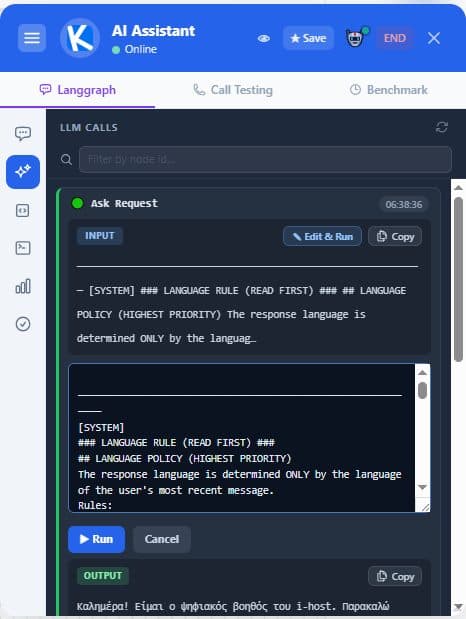Open the code brackets sidebar icon
466x619 pixels.
[x=23, y=210]
